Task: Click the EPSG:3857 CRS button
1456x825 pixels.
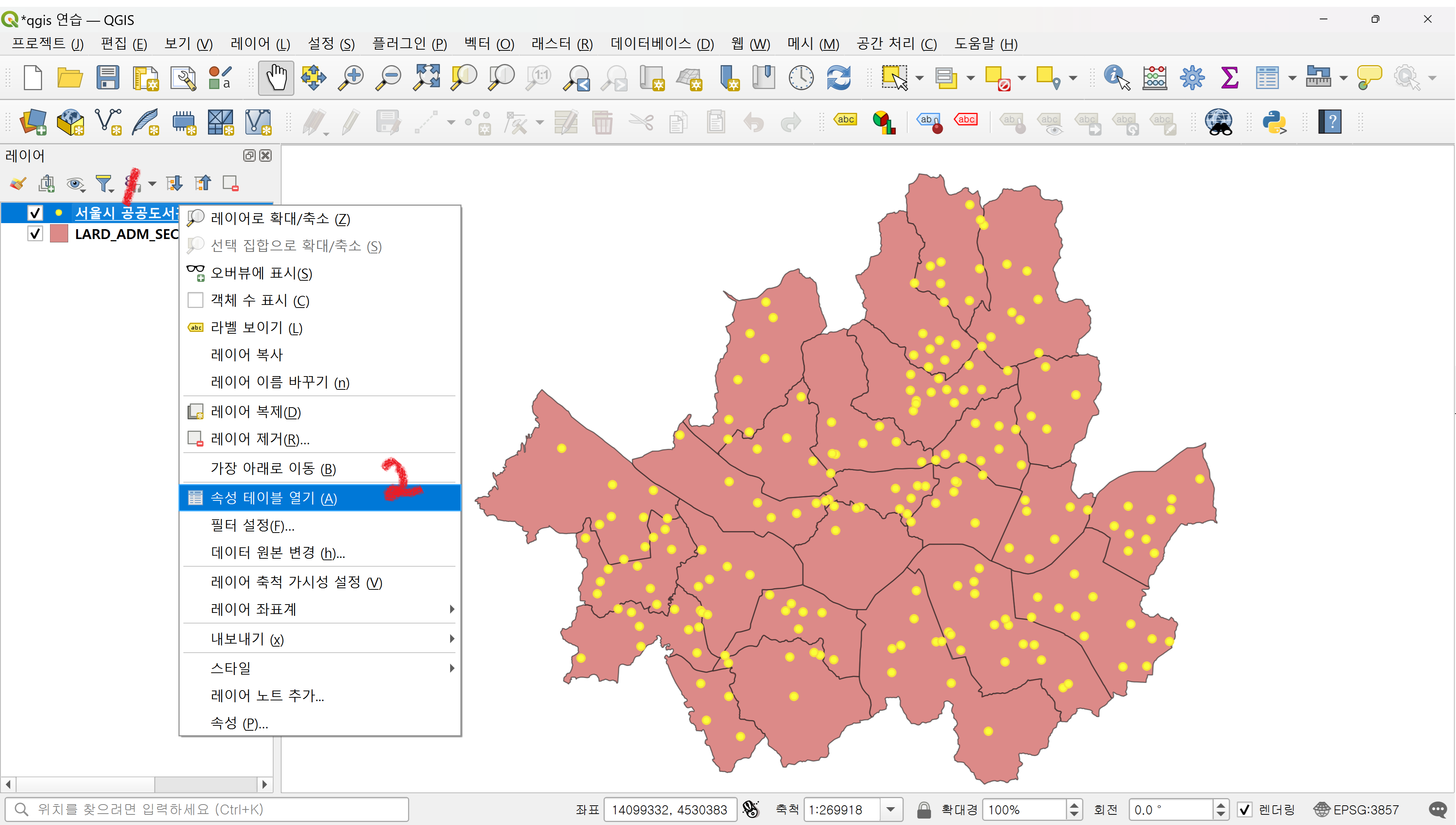Action: pos(1356,810)
